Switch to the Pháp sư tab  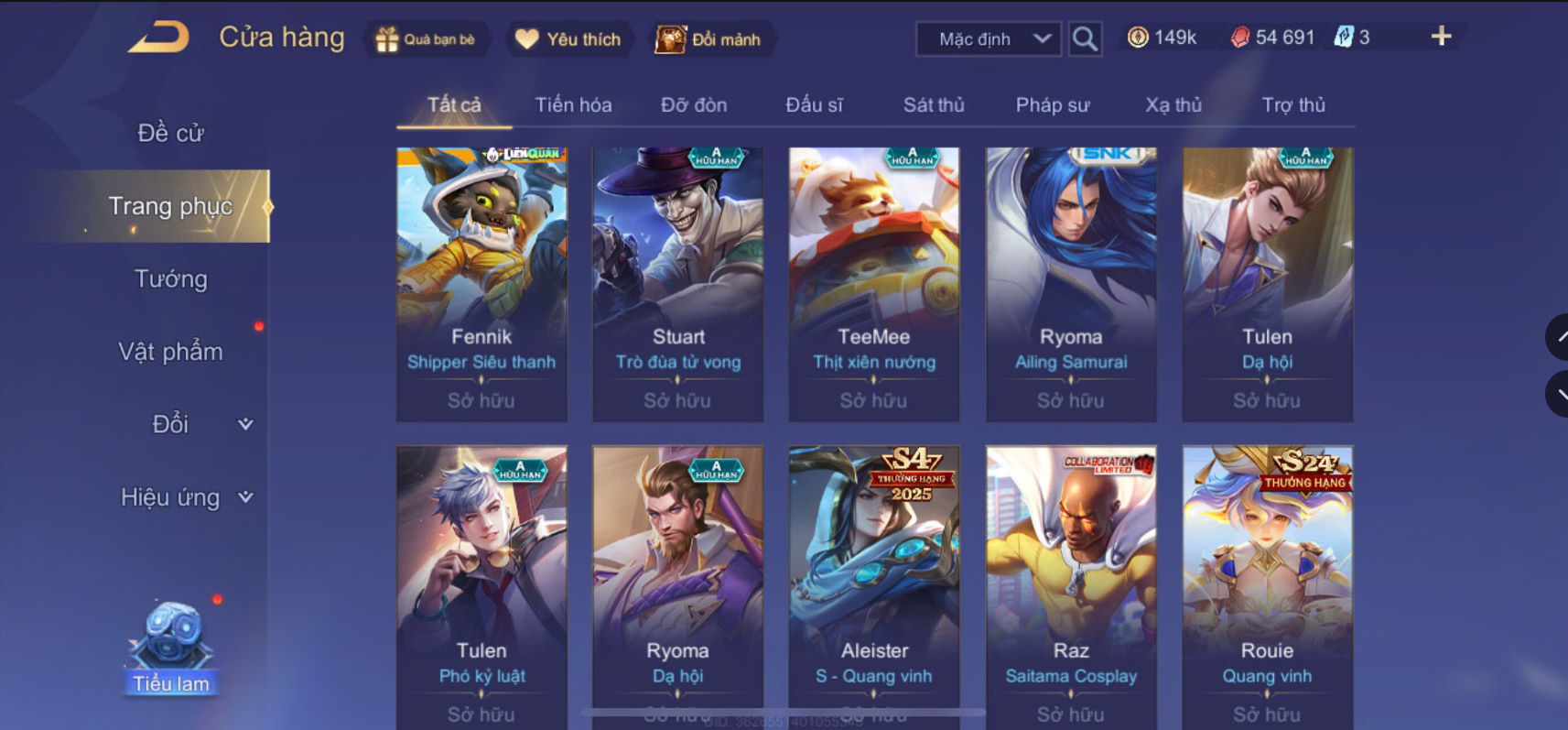click(x=1053, y=105)
